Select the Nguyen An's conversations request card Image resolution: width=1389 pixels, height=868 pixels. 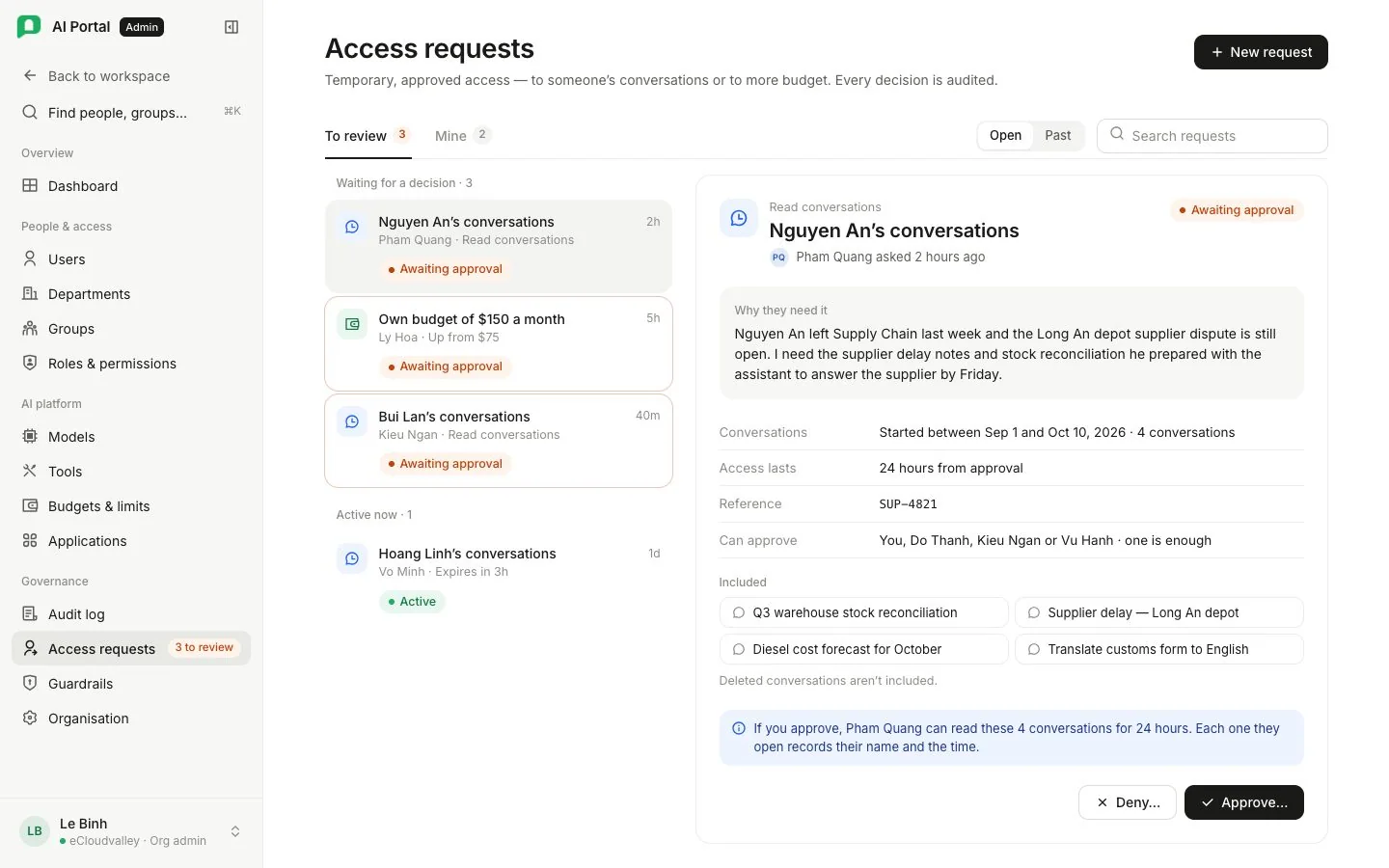[x=499, y=246]
